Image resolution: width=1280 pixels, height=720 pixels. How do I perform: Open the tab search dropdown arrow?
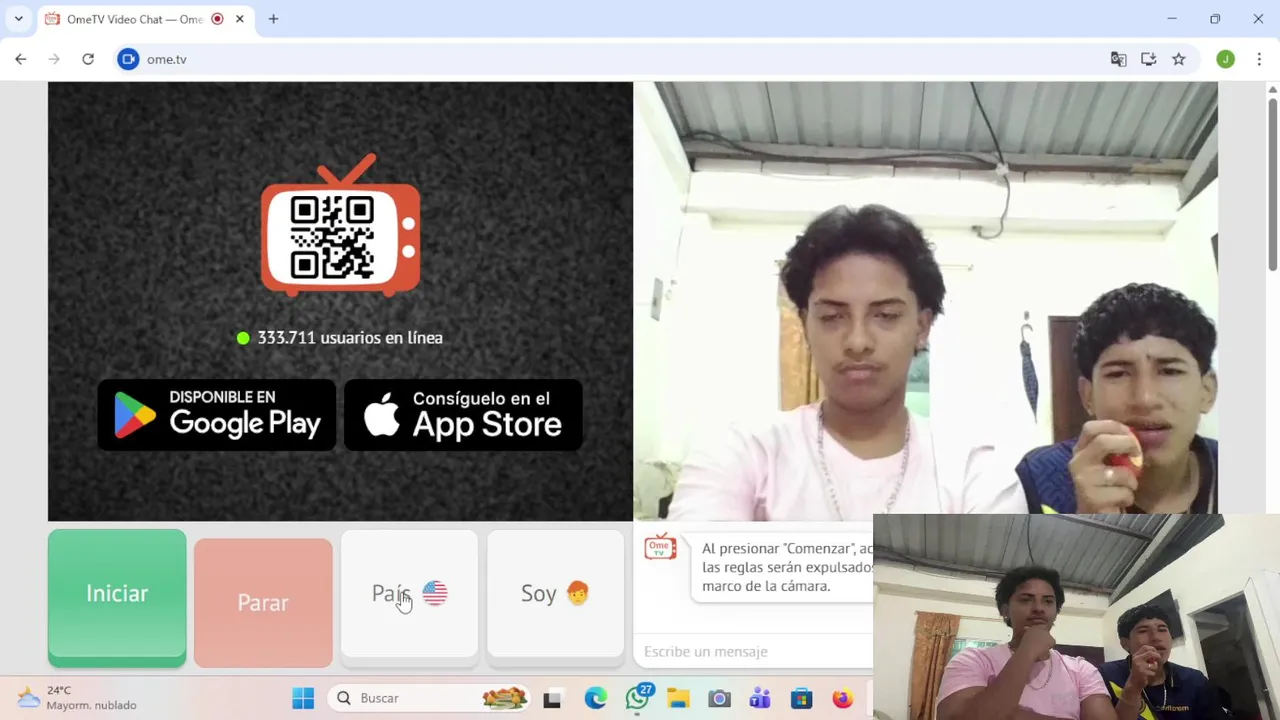(18, 19)
